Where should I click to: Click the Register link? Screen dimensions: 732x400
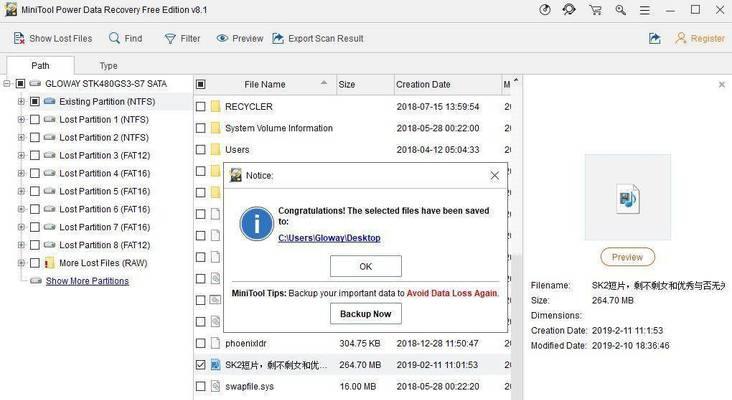pyautogui.click(x=700, y=38)
